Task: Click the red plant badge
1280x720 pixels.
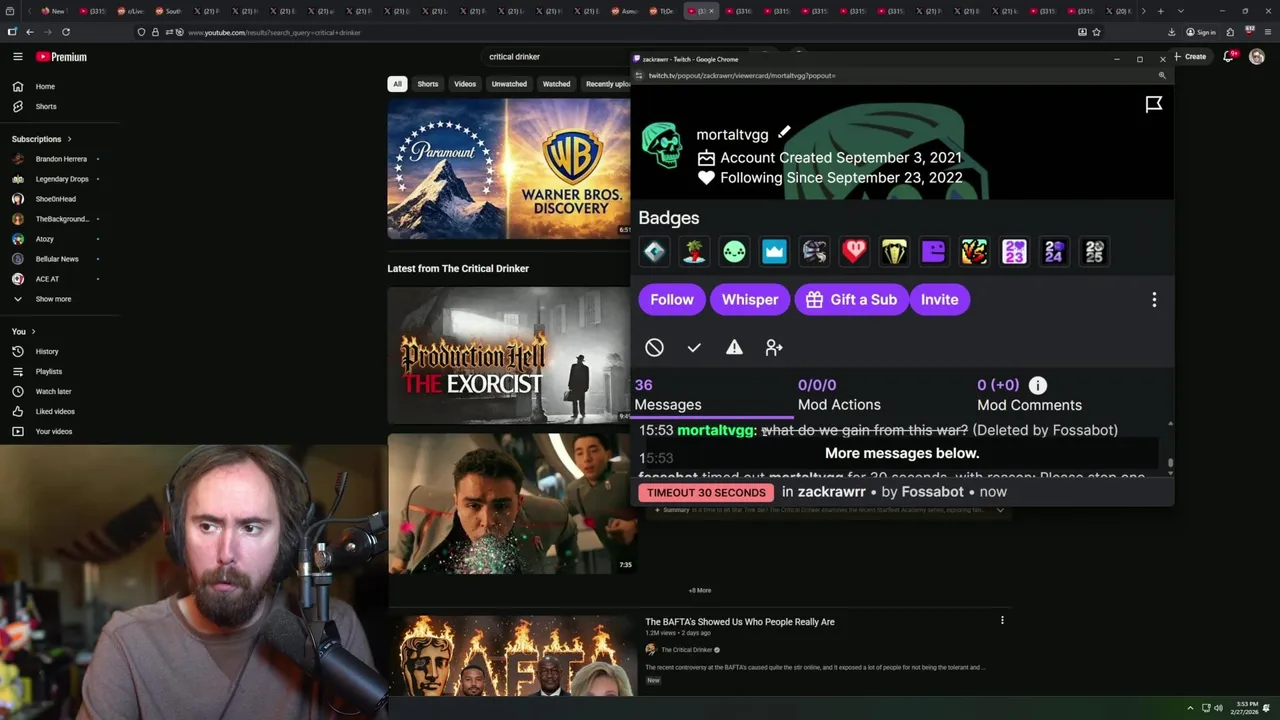Action: click(x=694, y=252)
